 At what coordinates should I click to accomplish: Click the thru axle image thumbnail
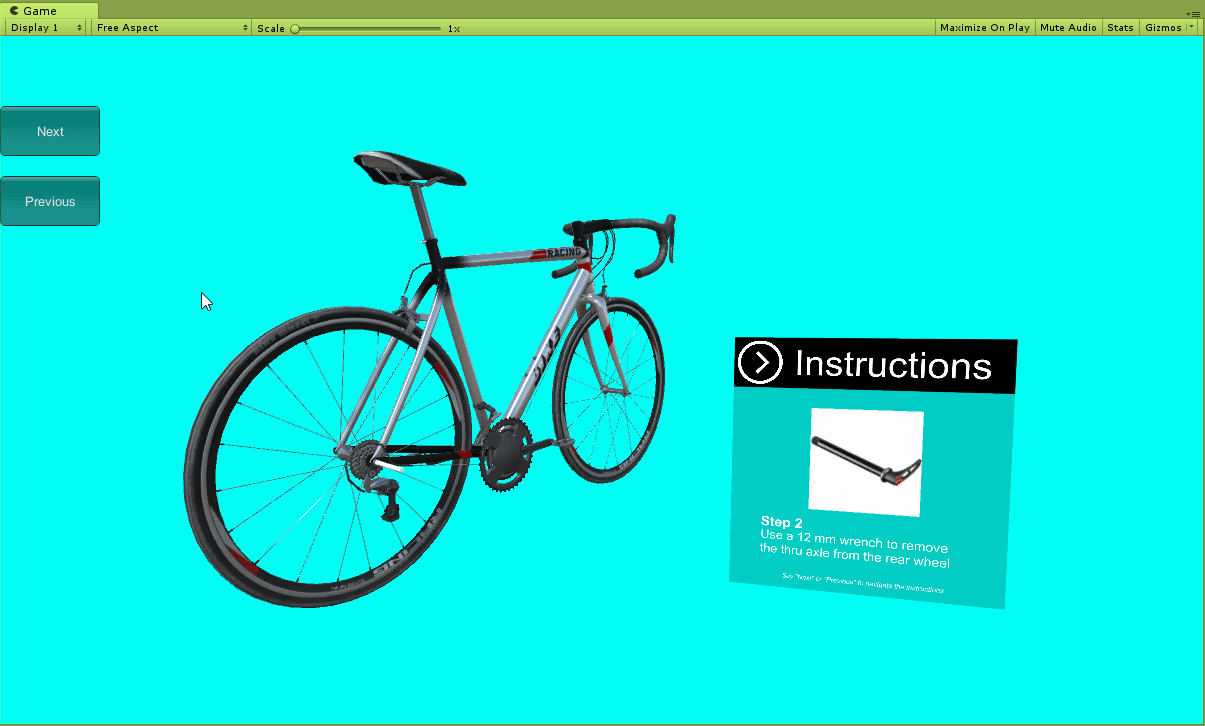(866, 462)
